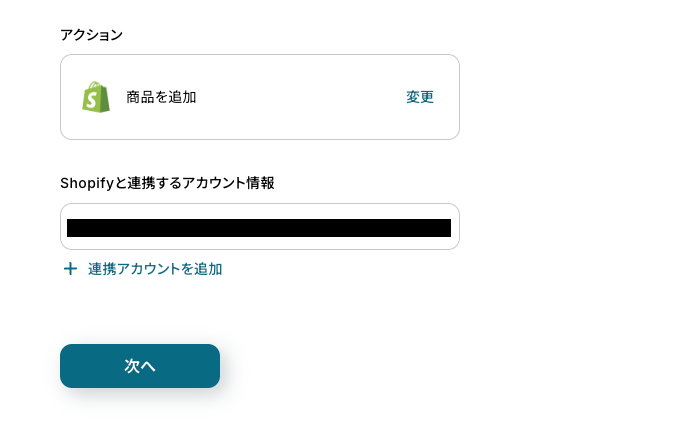
Task: Expand the linked account selector field
Action: tap(259, 227)
